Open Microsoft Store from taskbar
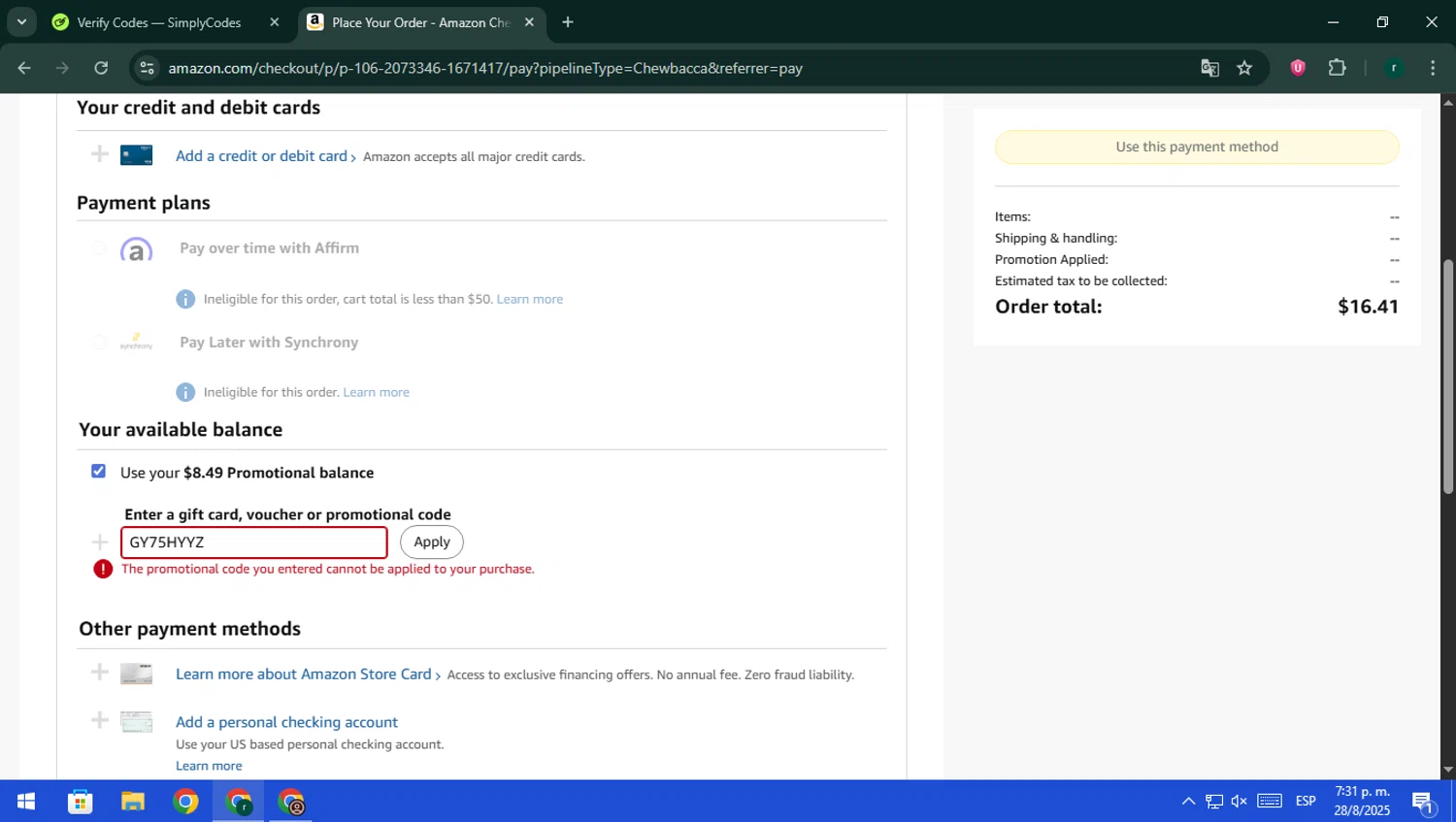Viewport: 1456px width, 822px height. [x=80, y=802]
